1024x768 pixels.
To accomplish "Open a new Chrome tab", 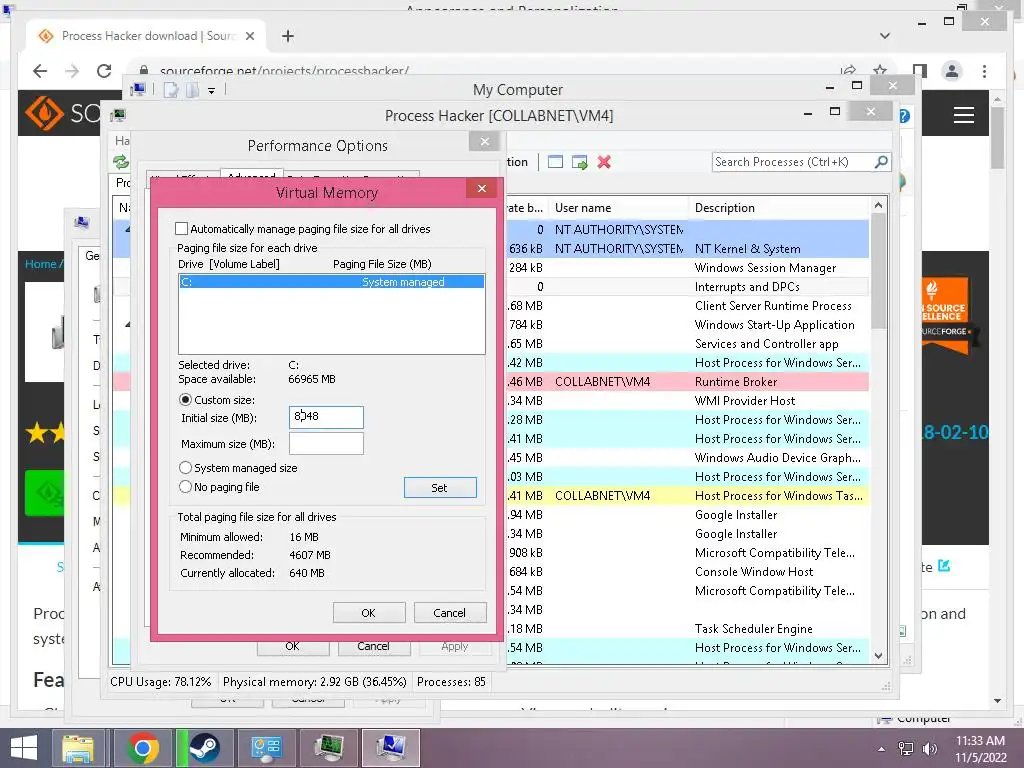I will pyautogui.click(x=288, y=36).
